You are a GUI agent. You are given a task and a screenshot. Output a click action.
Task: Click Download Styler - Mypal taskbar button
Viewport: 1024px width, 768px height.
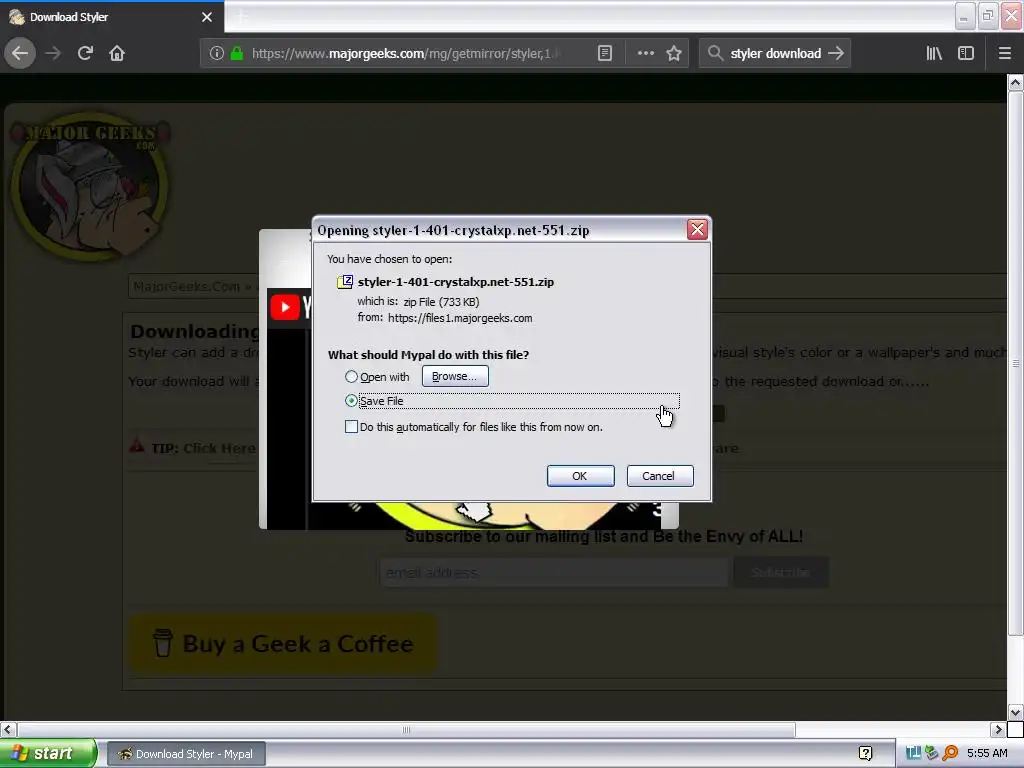[x=185, y=754]
